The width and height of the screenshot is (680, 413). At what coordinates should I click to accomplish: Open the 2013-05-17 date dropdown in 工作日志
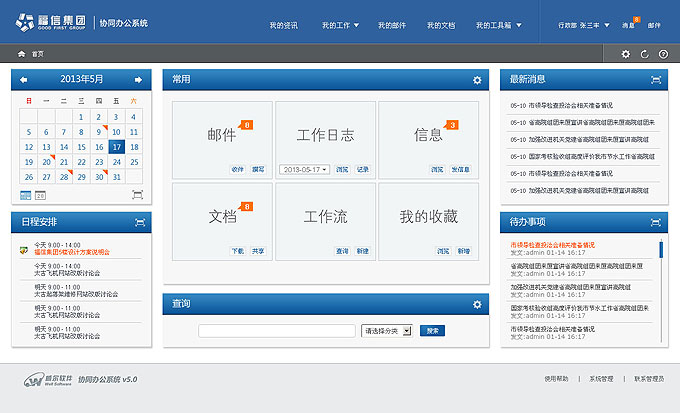click(305, 170)
